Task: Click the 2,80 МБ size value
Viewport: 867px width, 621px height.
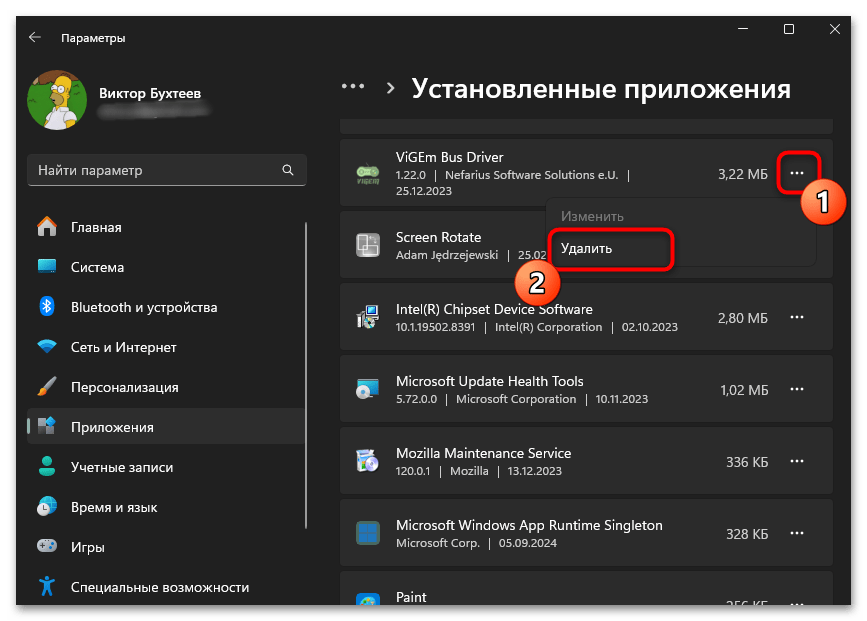Action: (x=743, y=318)
